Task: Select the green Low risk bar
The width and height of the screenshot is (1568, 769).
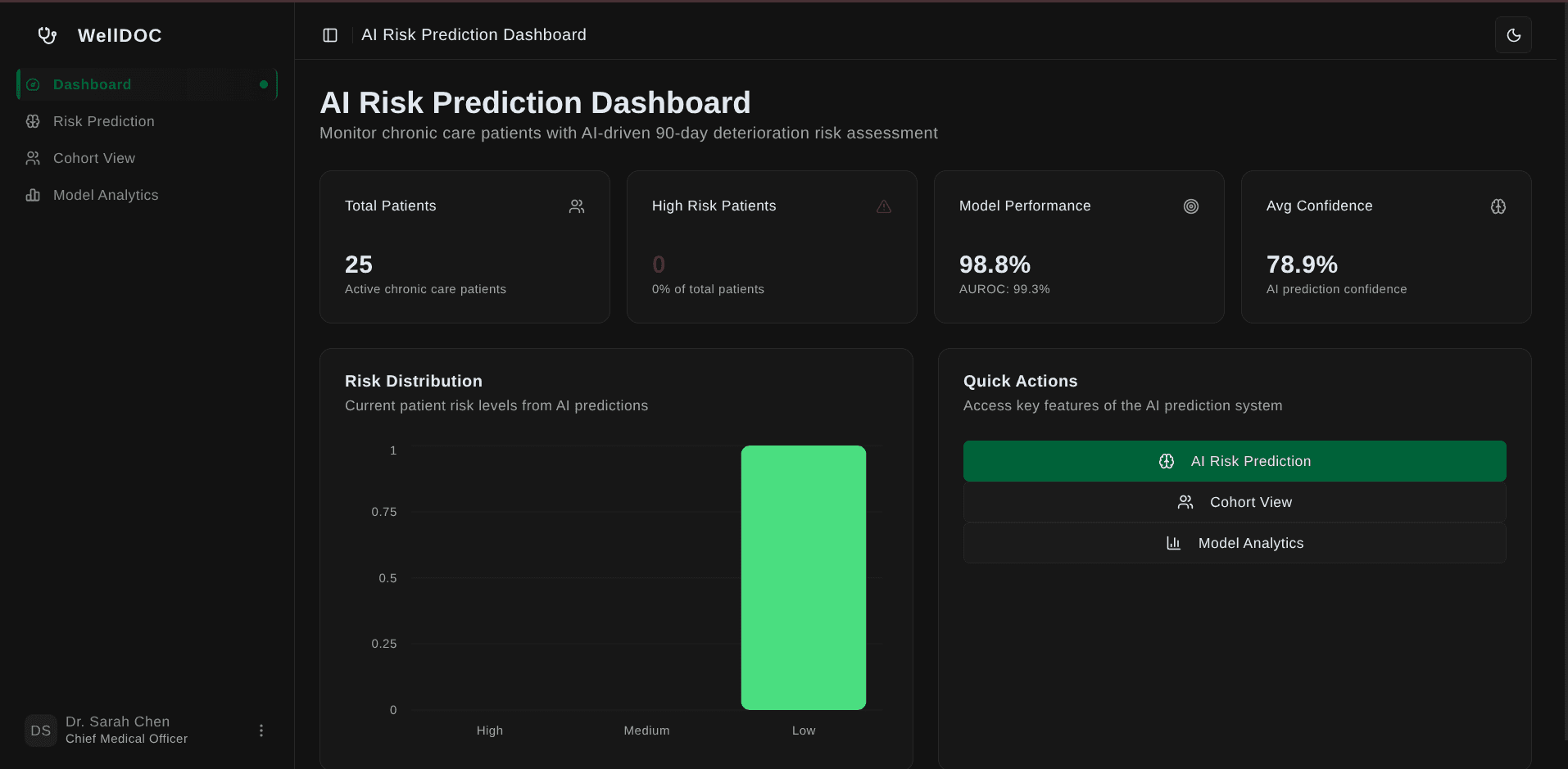Action: point(803,577)
